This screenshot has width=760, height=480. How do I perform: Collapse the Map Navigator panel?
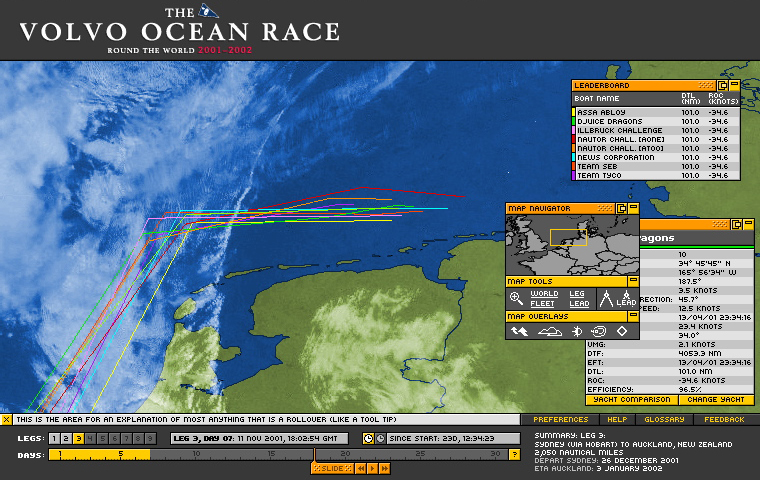(633, 208)
